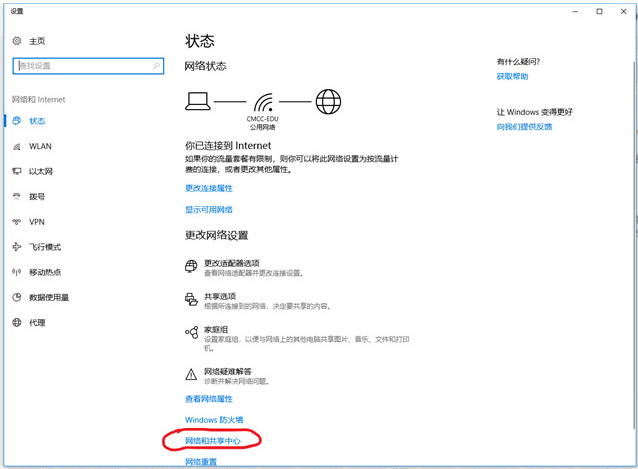Click the 网络疑难解答 warning triangle icon

coord(191,374)
